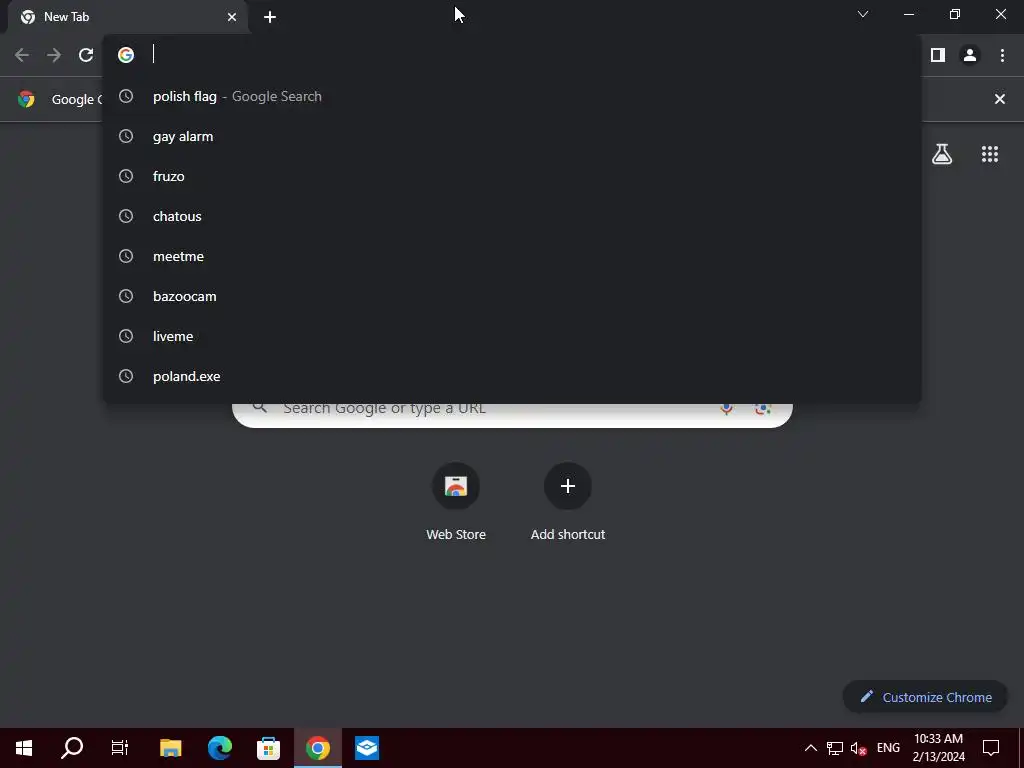Viewport: 1024px width, 768px height.
Task: Dismiss the Google Chrome info bar
Action: 999,99
